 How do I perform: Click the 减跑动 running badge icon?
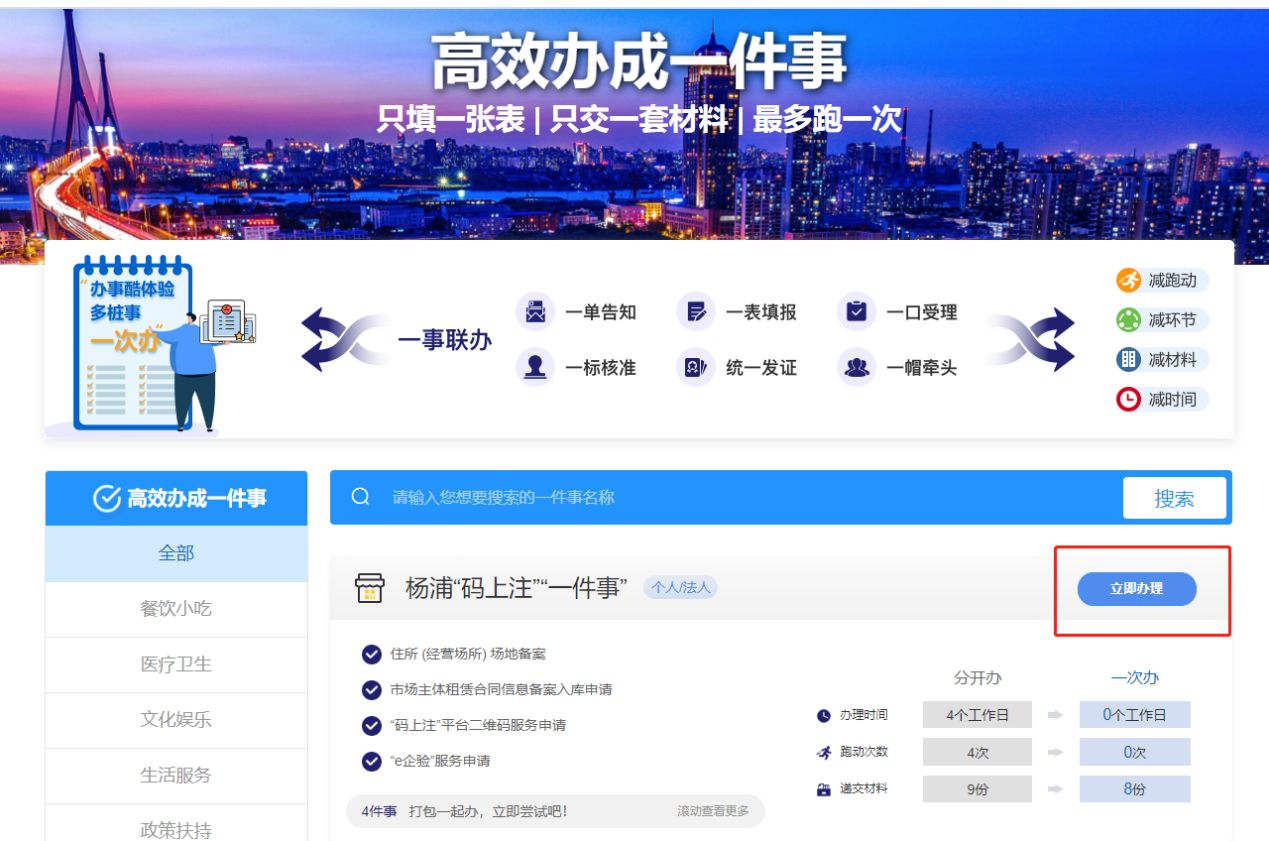(1128, 280)
